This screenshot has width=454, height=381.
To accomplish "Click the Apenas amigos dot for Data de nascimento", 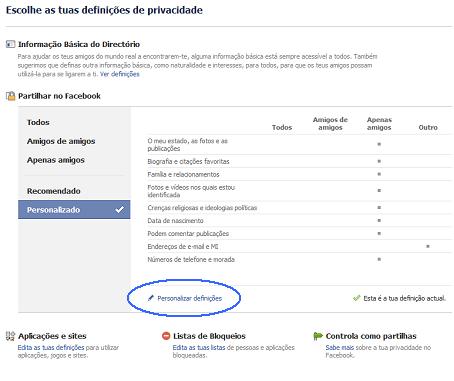I will (379, 220).
